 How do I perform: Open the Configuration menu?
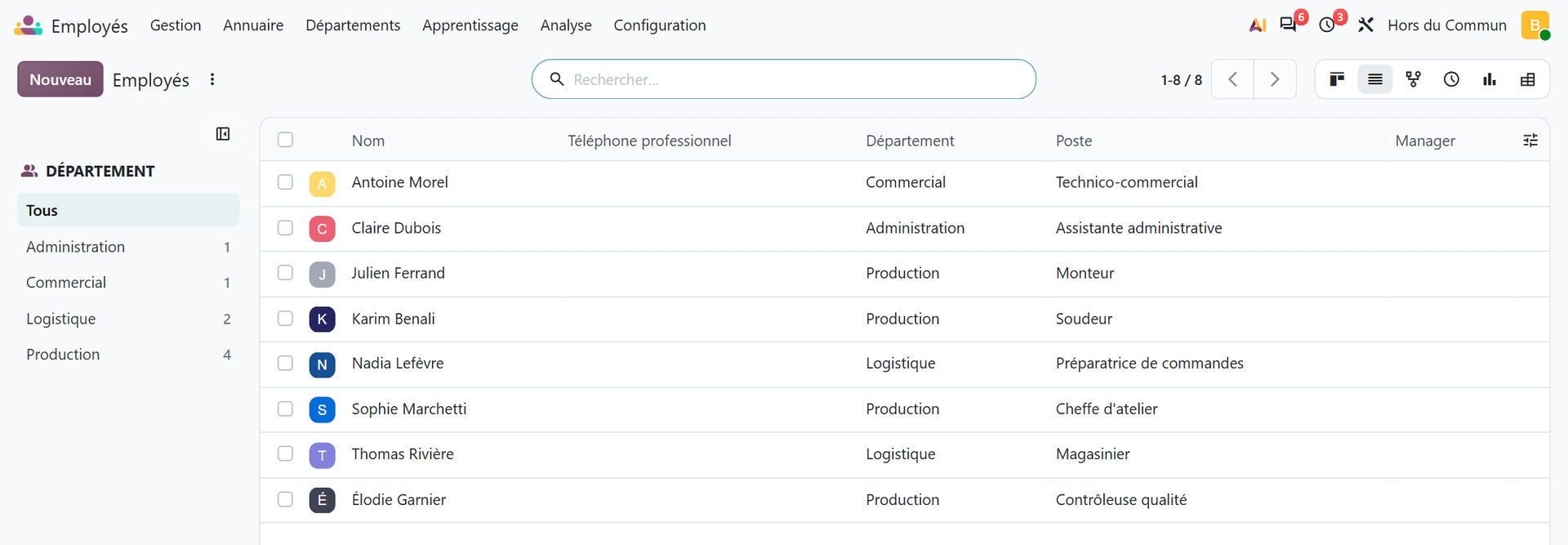(x=660, y=25)
